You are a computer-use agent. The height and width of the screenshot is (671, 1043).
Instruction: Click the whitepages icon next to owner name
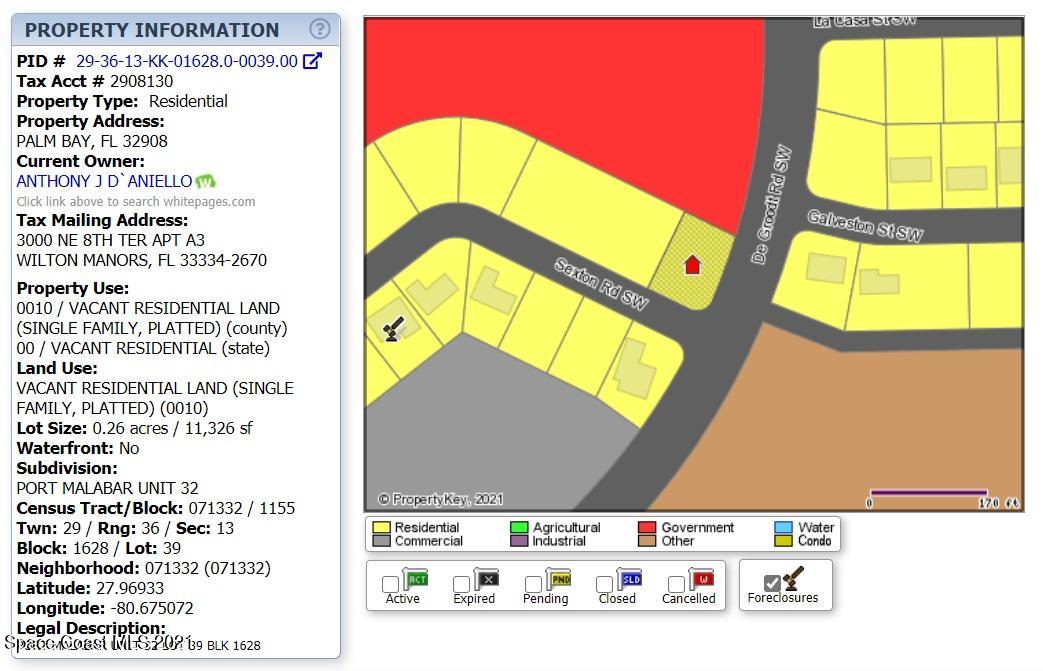coord(206,181)
